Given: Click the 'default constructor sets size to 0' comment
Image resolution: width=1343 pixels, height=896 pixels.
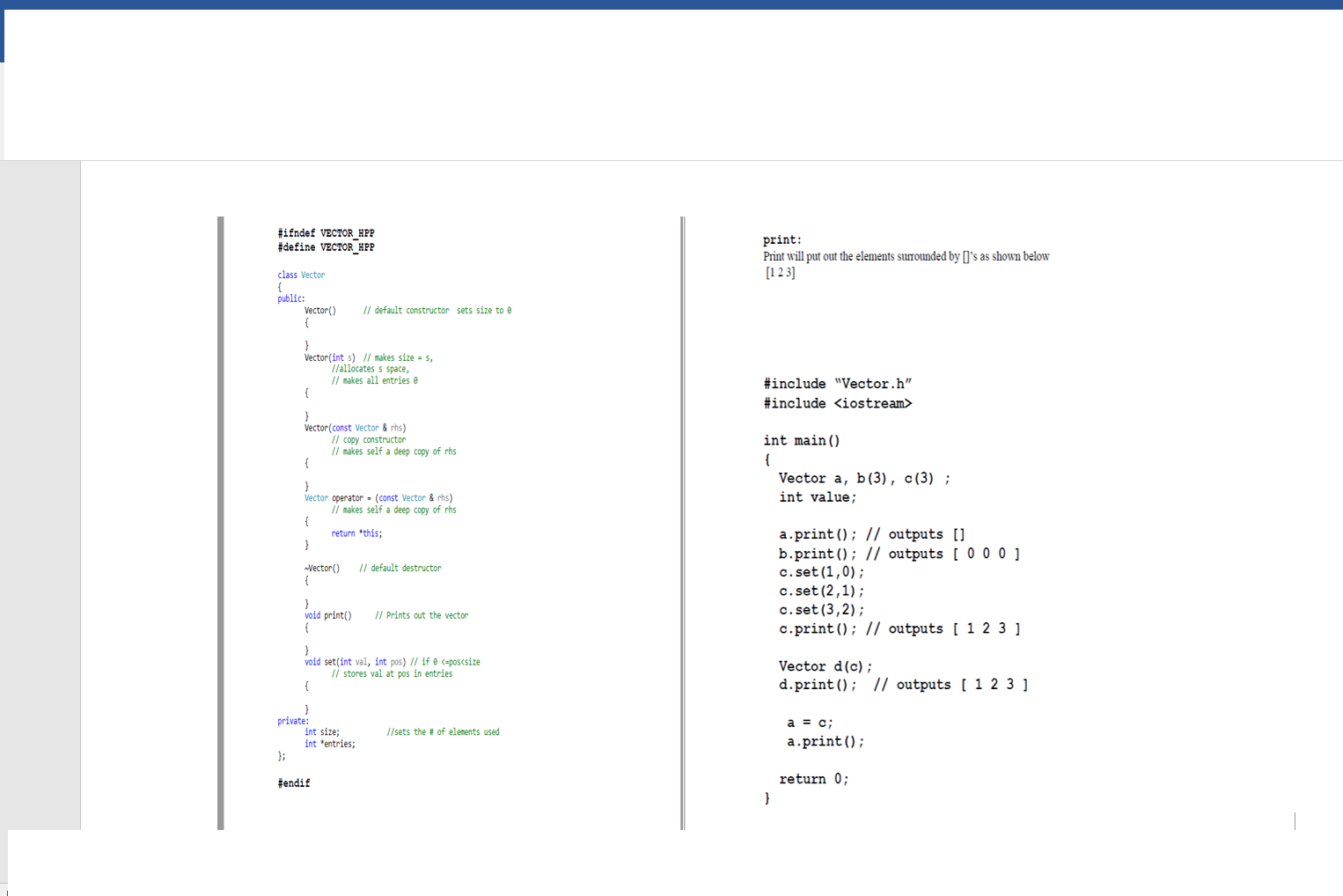Looking at the screenshot, I should click(x=437, y=311).
